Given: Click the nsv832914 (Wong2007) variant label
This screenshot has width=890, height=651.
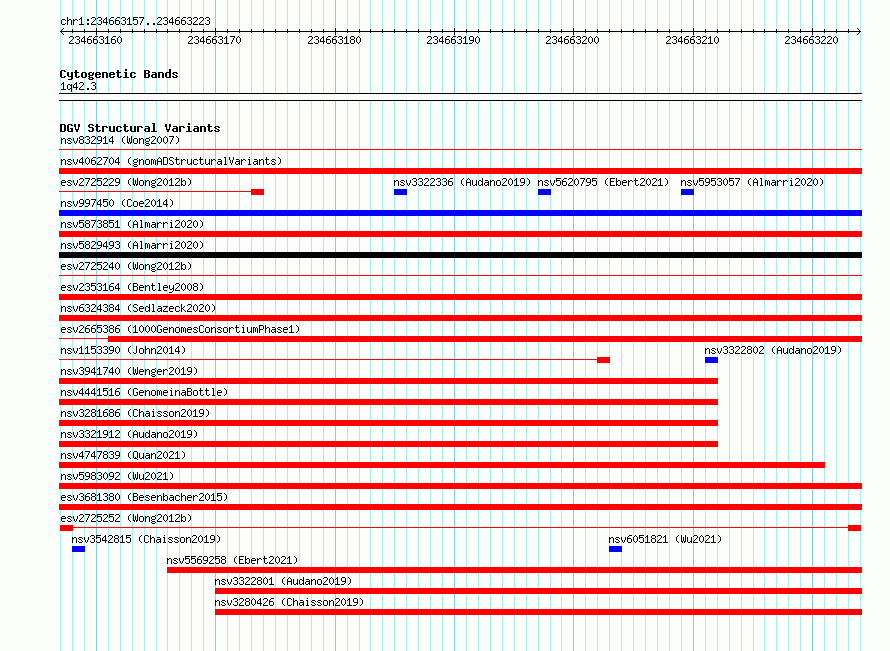Looking at the screenshot, I should 120,140.
